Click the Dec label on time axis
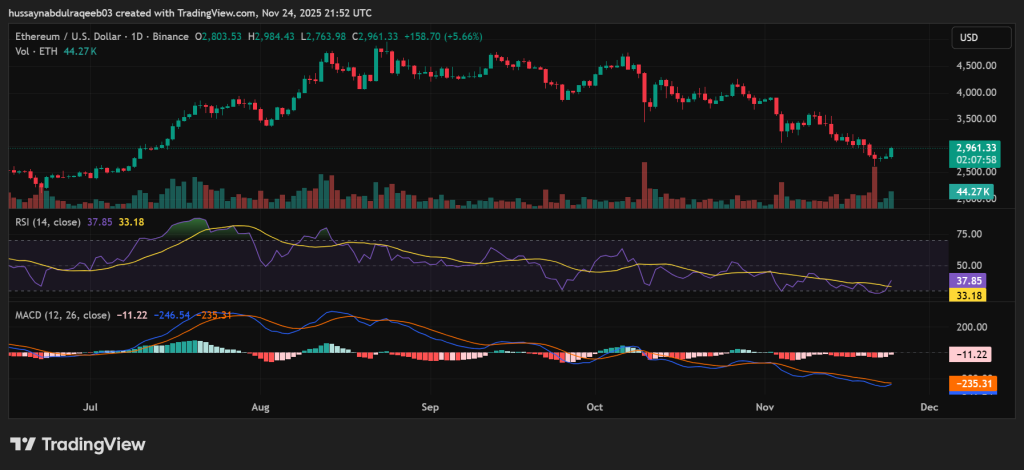Image resolution: width=1024 pixels, height=470 pixels. coord(928,407)
